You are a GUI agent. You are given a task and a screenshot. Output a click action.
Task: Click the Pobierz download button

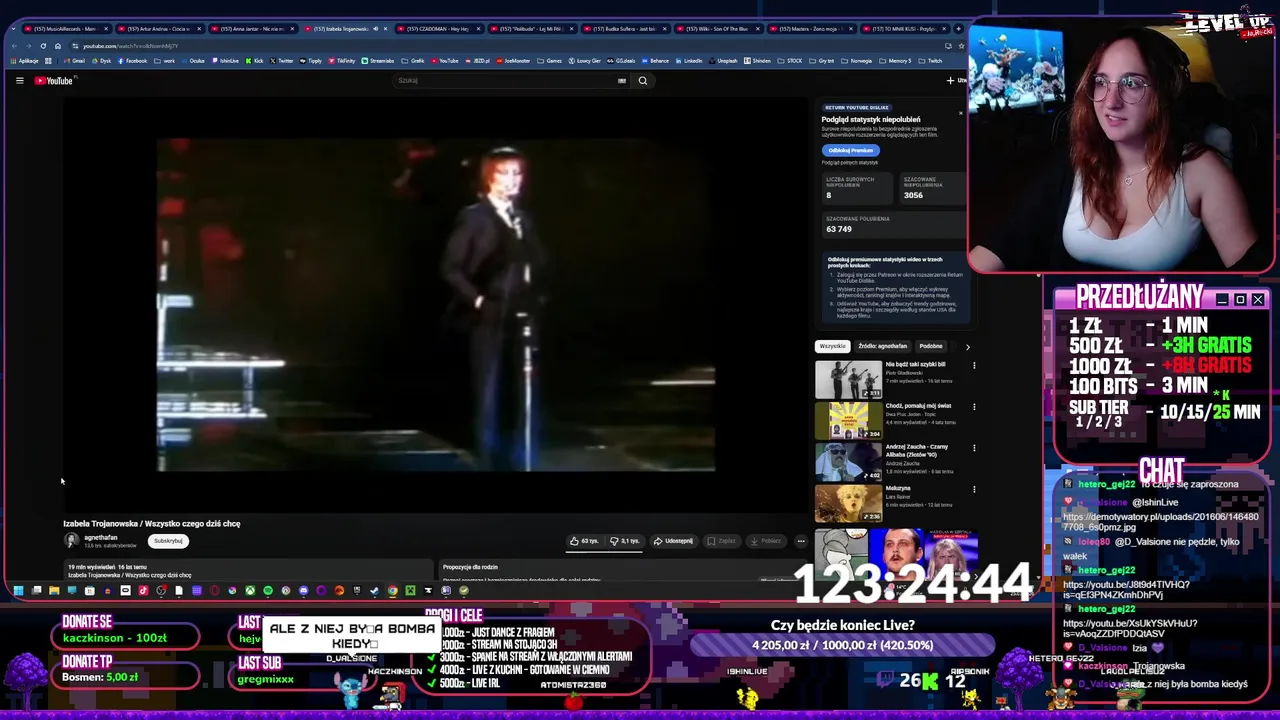coord(766,541)
